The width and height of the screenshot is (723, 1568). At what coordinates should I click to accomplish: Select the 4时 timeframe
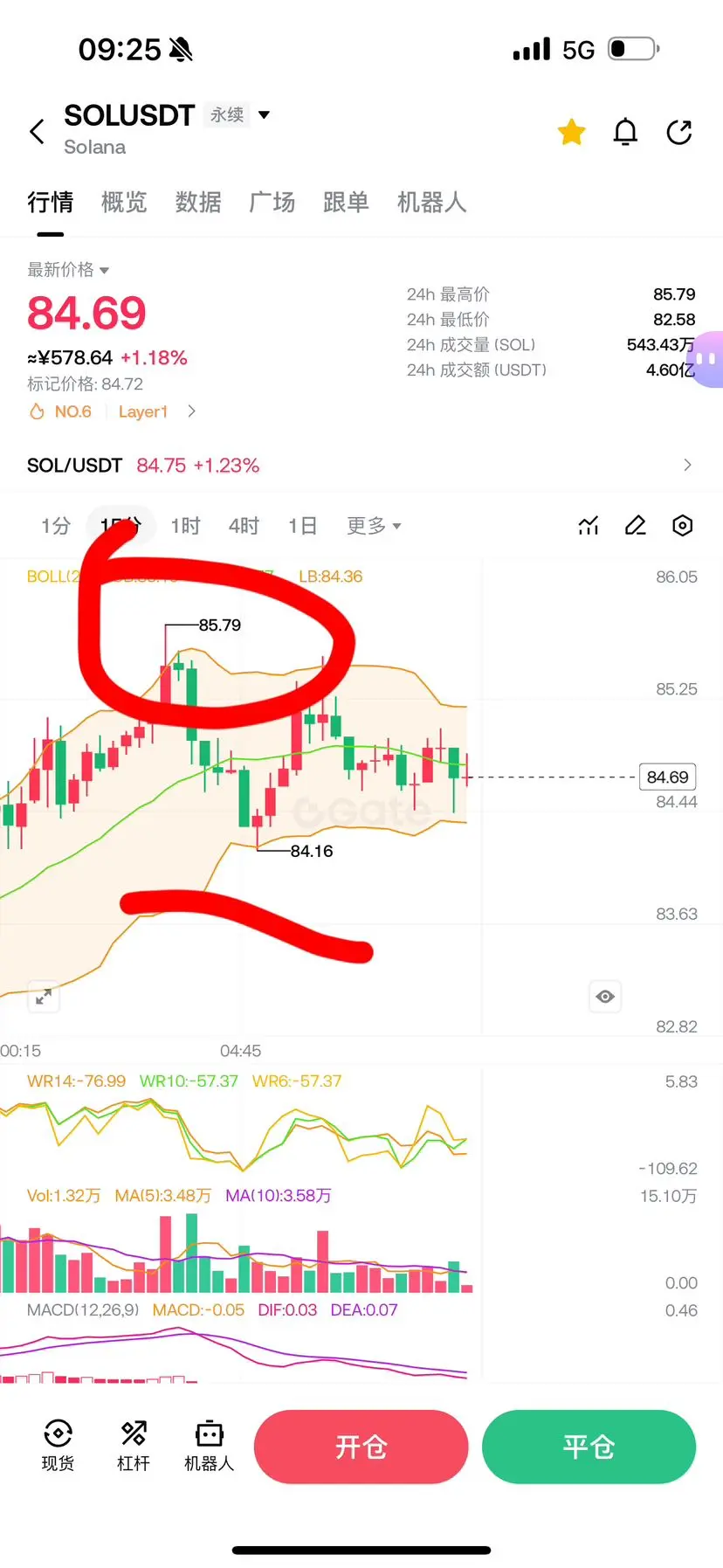(244, 525)
